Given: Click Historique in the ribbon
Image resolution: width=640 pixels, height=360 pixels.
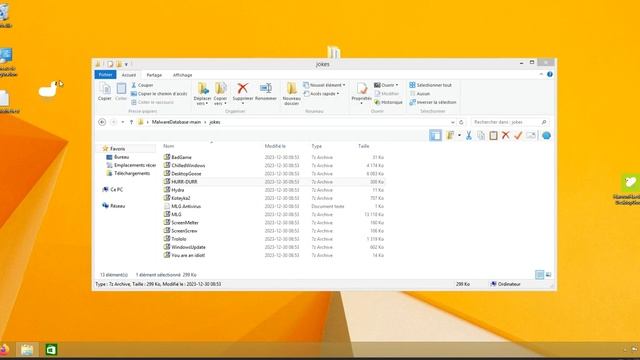Looking at the screenshot, I should [x=388, y=102].
